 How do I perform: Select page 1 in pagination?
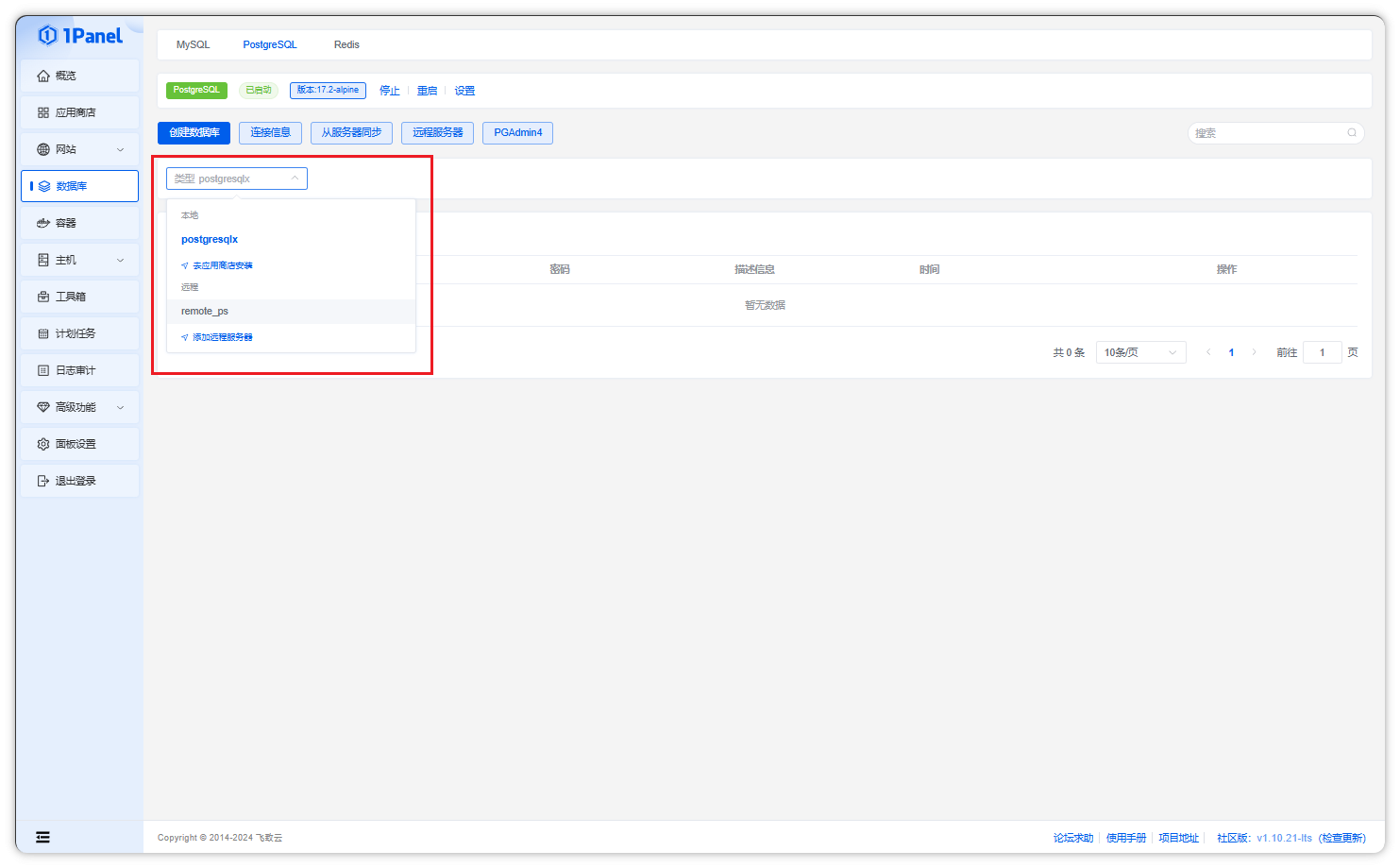tap(1231, 352)
